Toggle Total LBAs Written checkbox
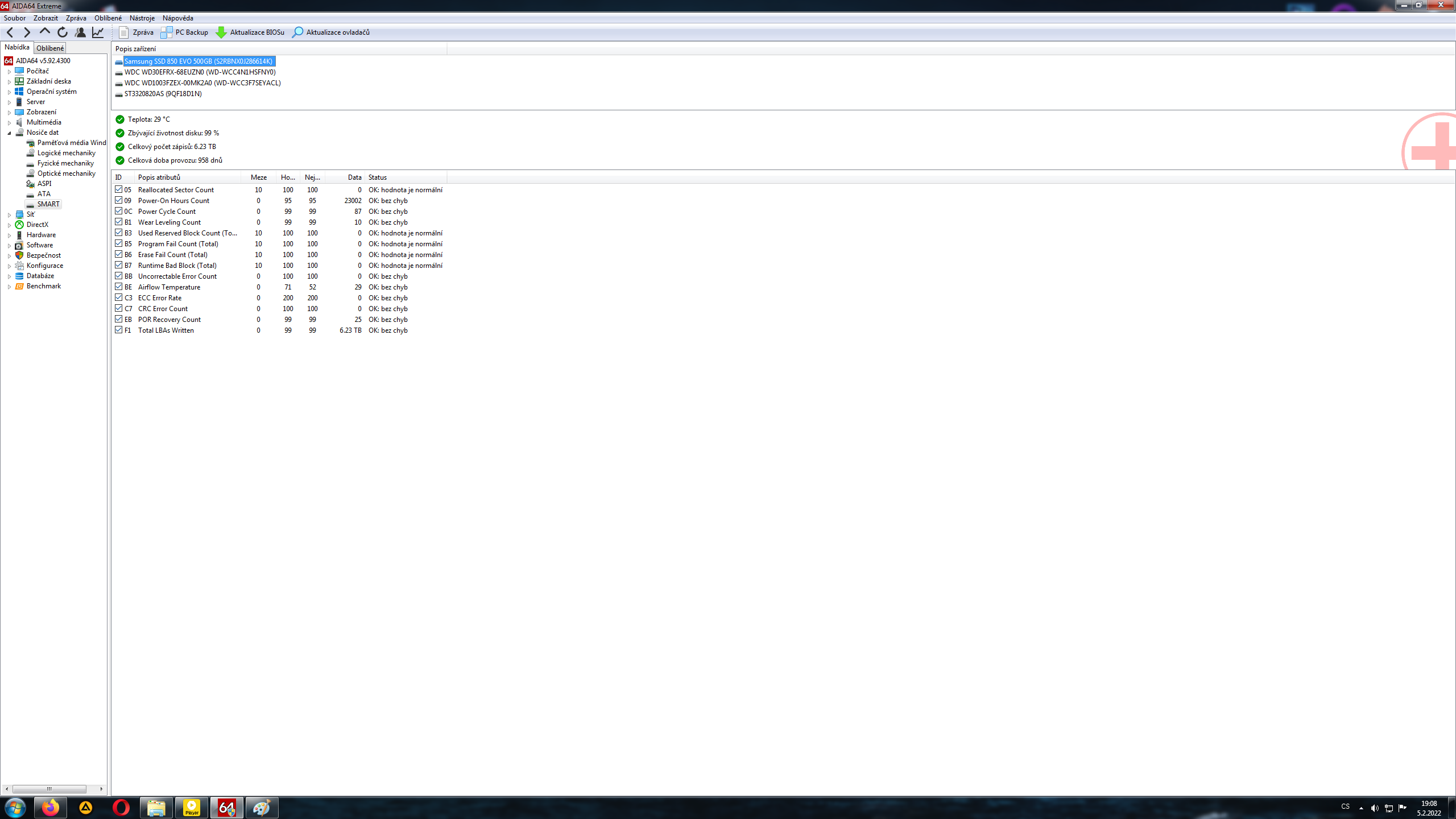 119,330
